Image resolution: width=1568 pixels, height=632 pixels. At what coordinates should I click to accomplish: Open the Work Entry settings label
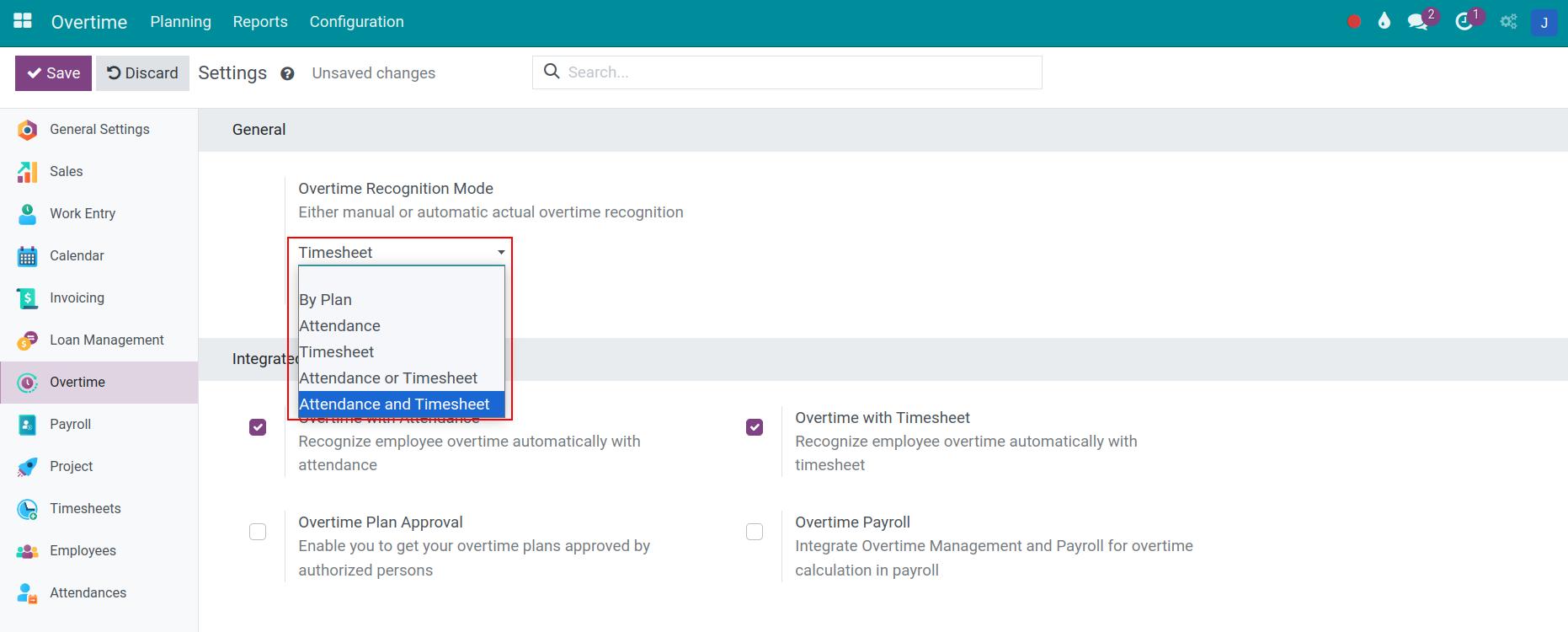tap(83, 214)
